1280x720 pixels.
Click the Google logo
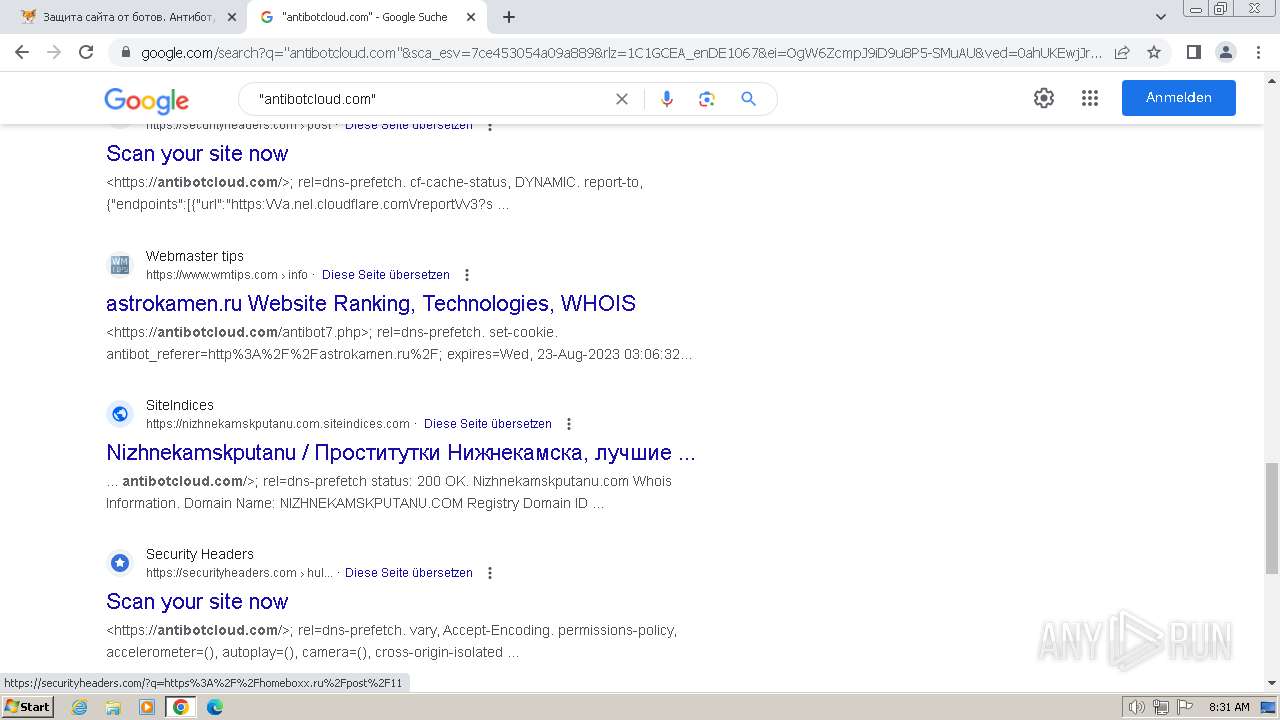[x=146, y=100]
